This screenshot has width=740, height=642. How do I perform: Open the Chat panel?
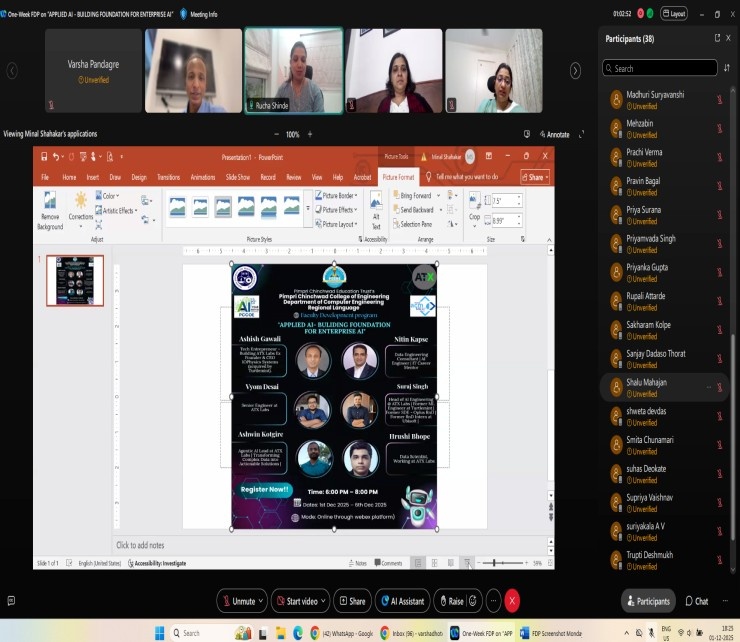tap(695, 601)
